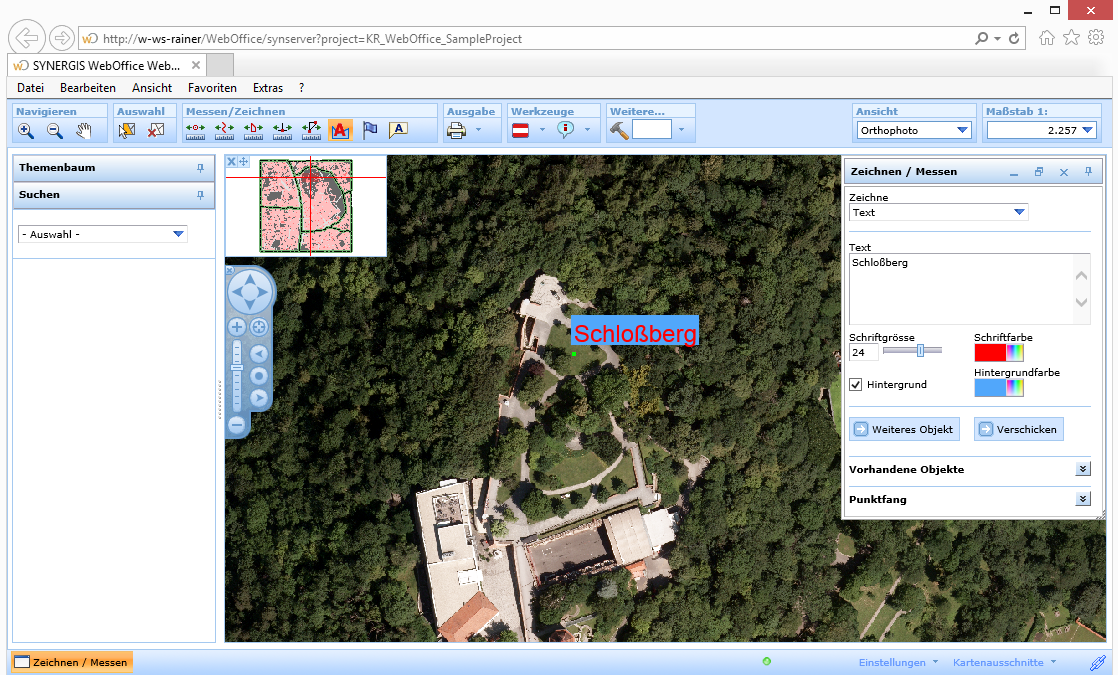Toggle pin on Suchen panel

click(200, 195)
